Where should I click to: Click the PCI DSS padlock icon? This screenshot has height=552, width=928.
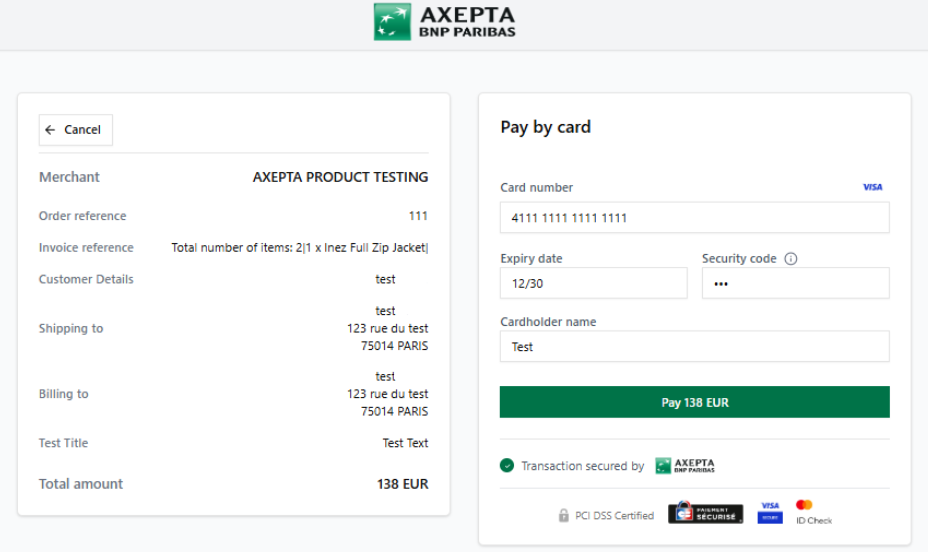click(x=564, y=516)
